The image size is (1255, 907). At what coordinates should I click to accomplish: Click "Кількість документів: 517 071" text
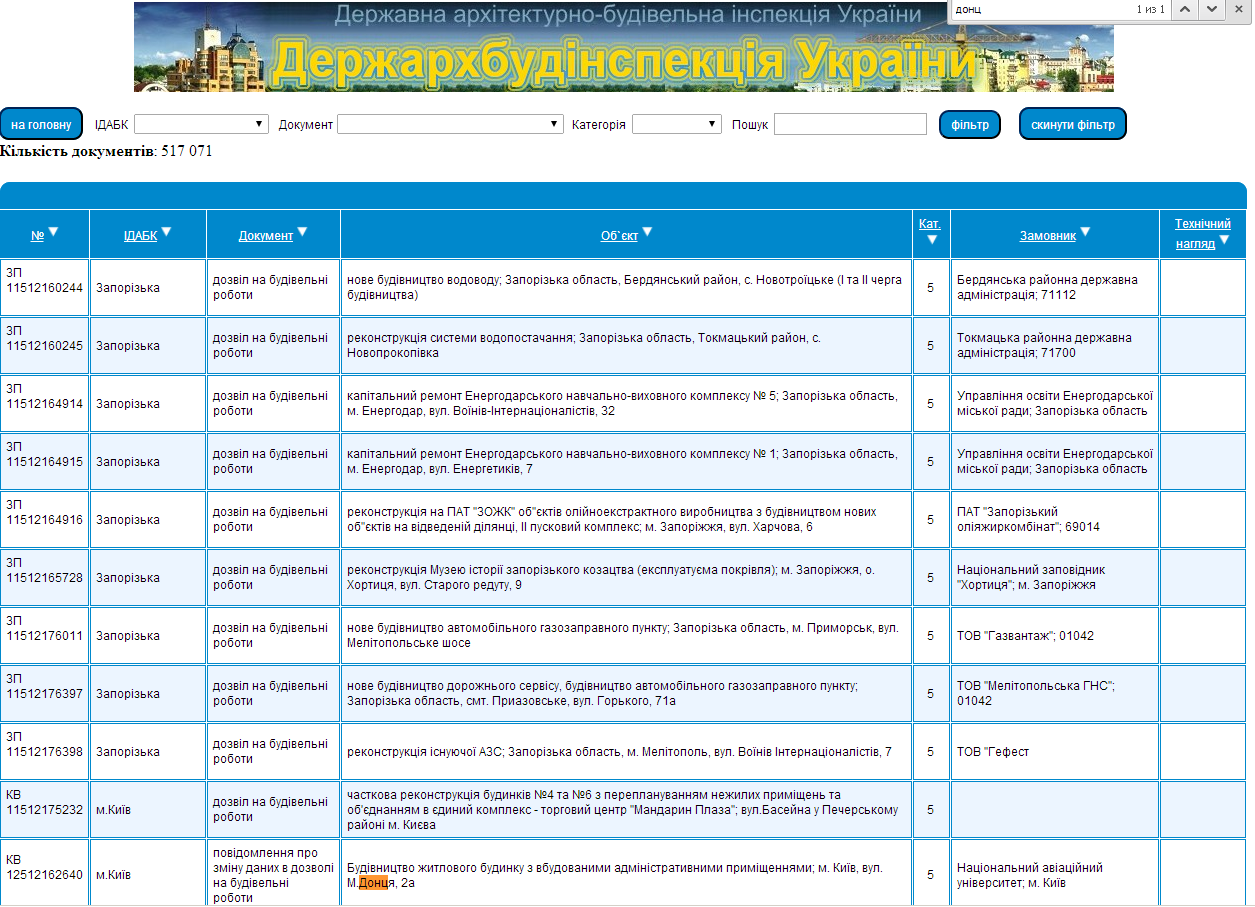tap(106, 151)
